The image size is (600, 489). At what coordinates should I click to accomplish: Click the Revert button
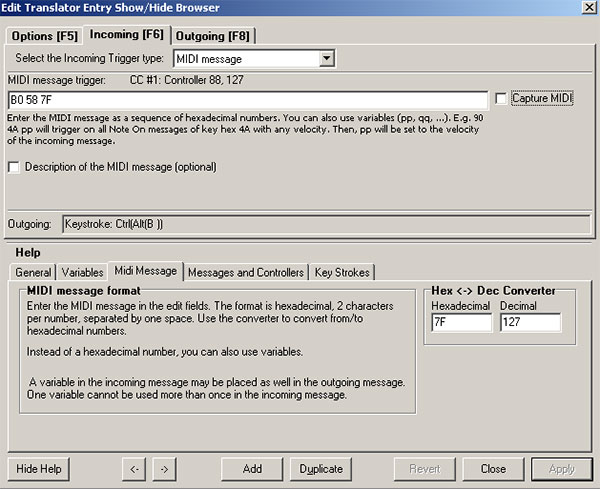(x=425, y=469)
